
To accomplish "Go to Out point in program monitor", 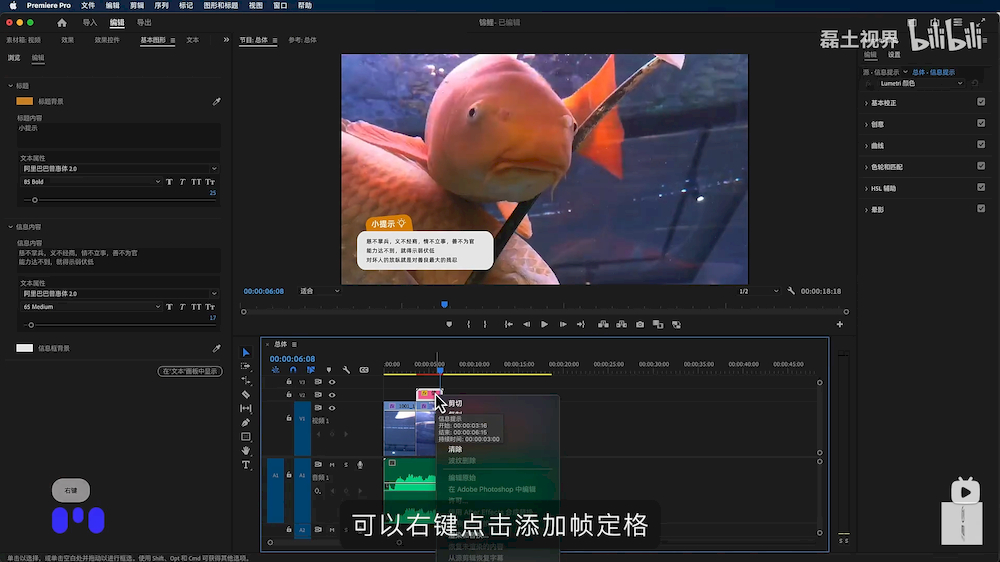I will (x=580, y=325).
